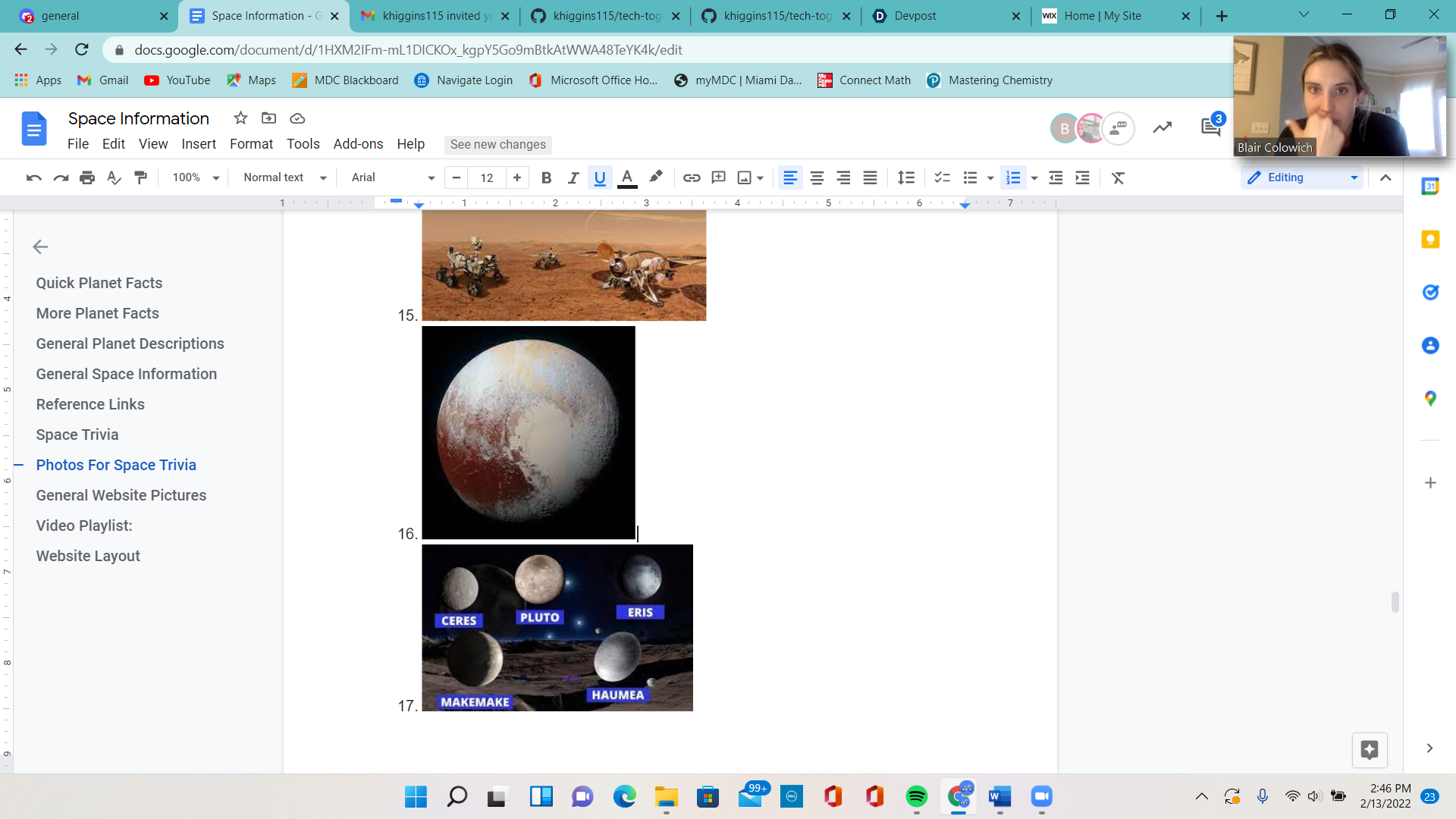
Task: Open Spotify from the taskbar
Action: coord(916,796)
